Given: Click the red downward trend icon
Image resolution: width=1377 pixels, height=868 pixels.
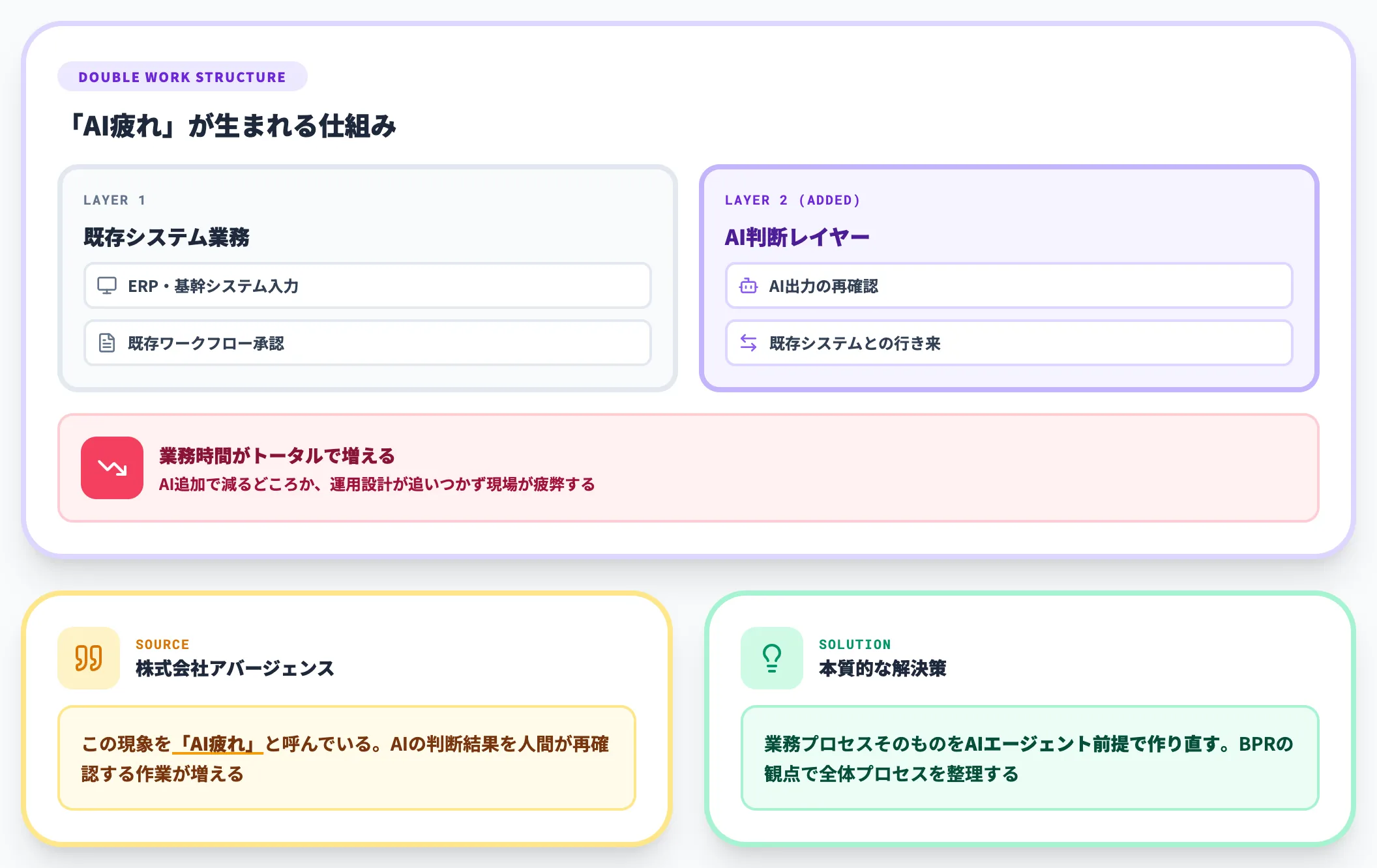Looking at the screenshot, I should click(x=112, y=468).
